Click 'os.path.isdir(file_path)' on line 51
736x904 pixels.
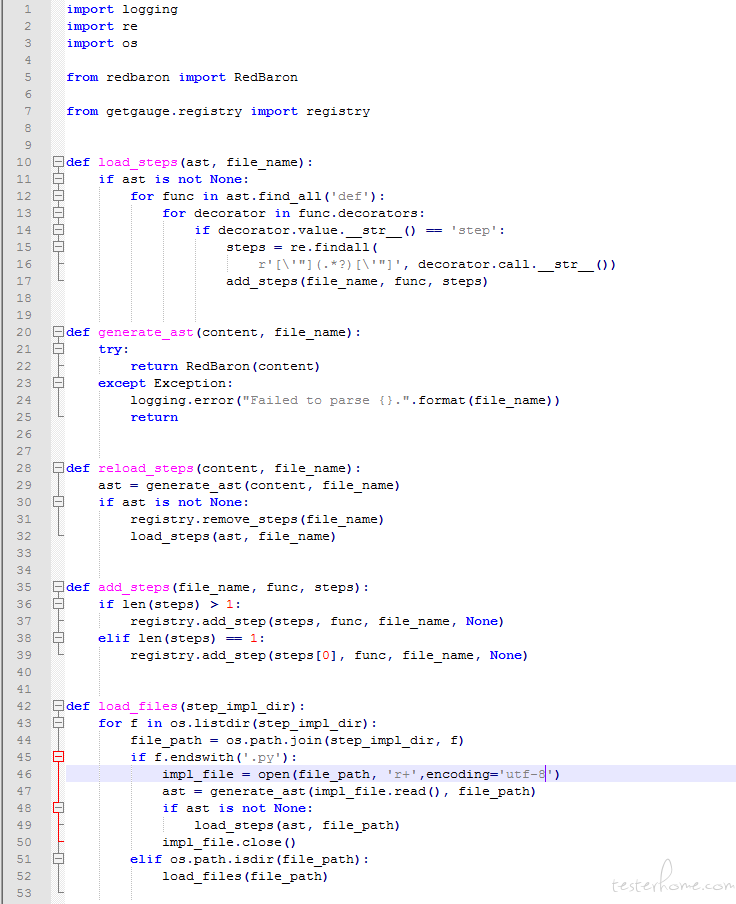coord(265,860)
